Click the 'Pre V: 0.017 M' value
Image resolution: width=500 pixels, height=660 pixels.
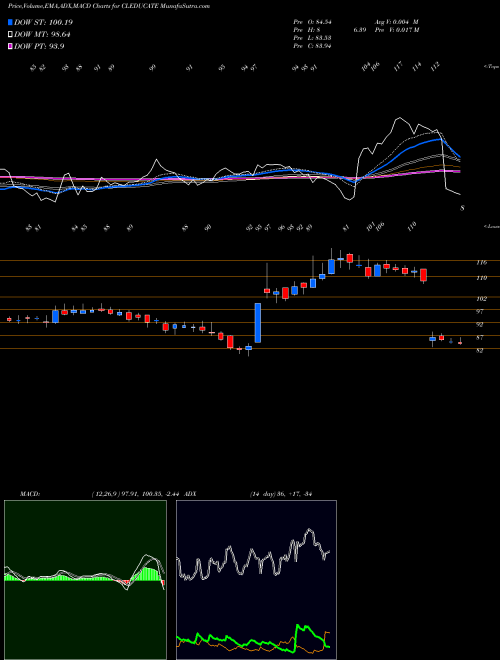pos(396,29)
